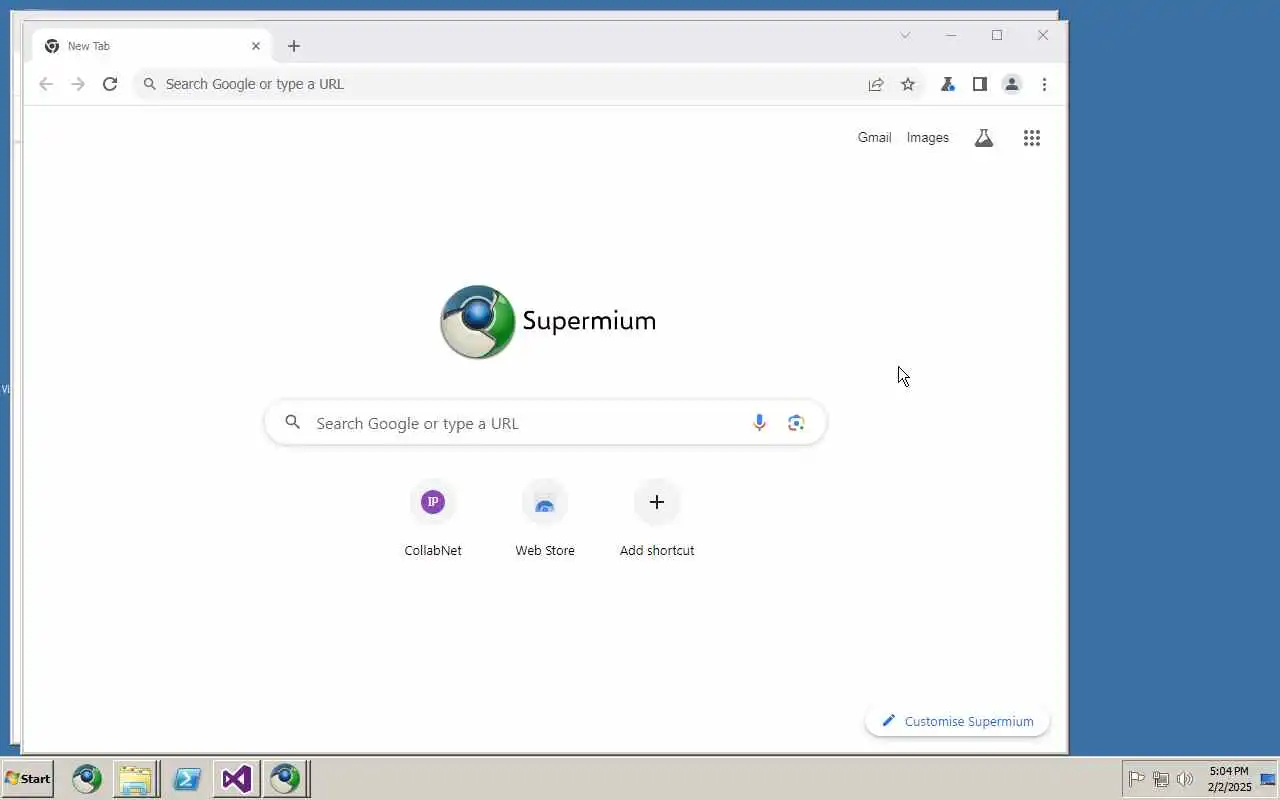The height and width of the screenshot is (800, 1280).
Task: Bookmark this tab with the star icon
Action: 908,84
